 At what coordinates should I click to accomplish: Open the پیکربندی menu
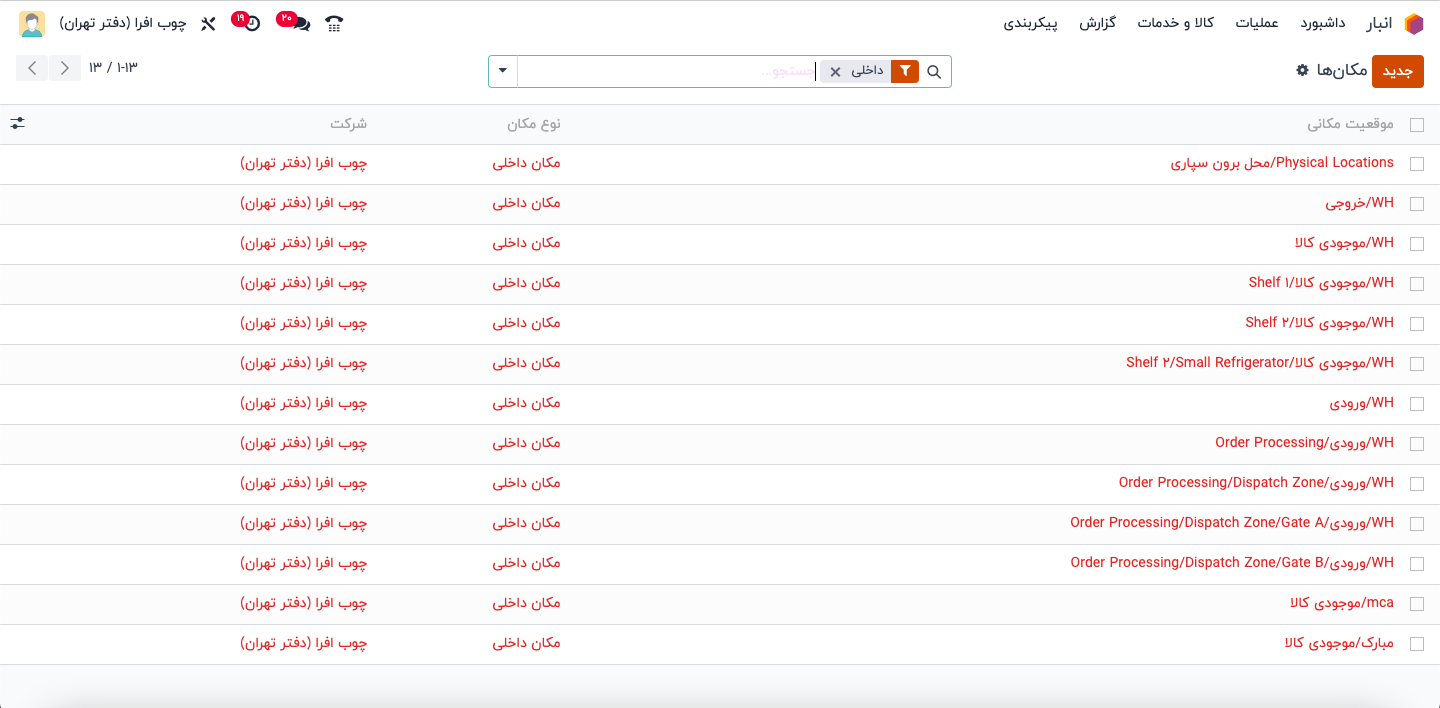click(1030, 24)
